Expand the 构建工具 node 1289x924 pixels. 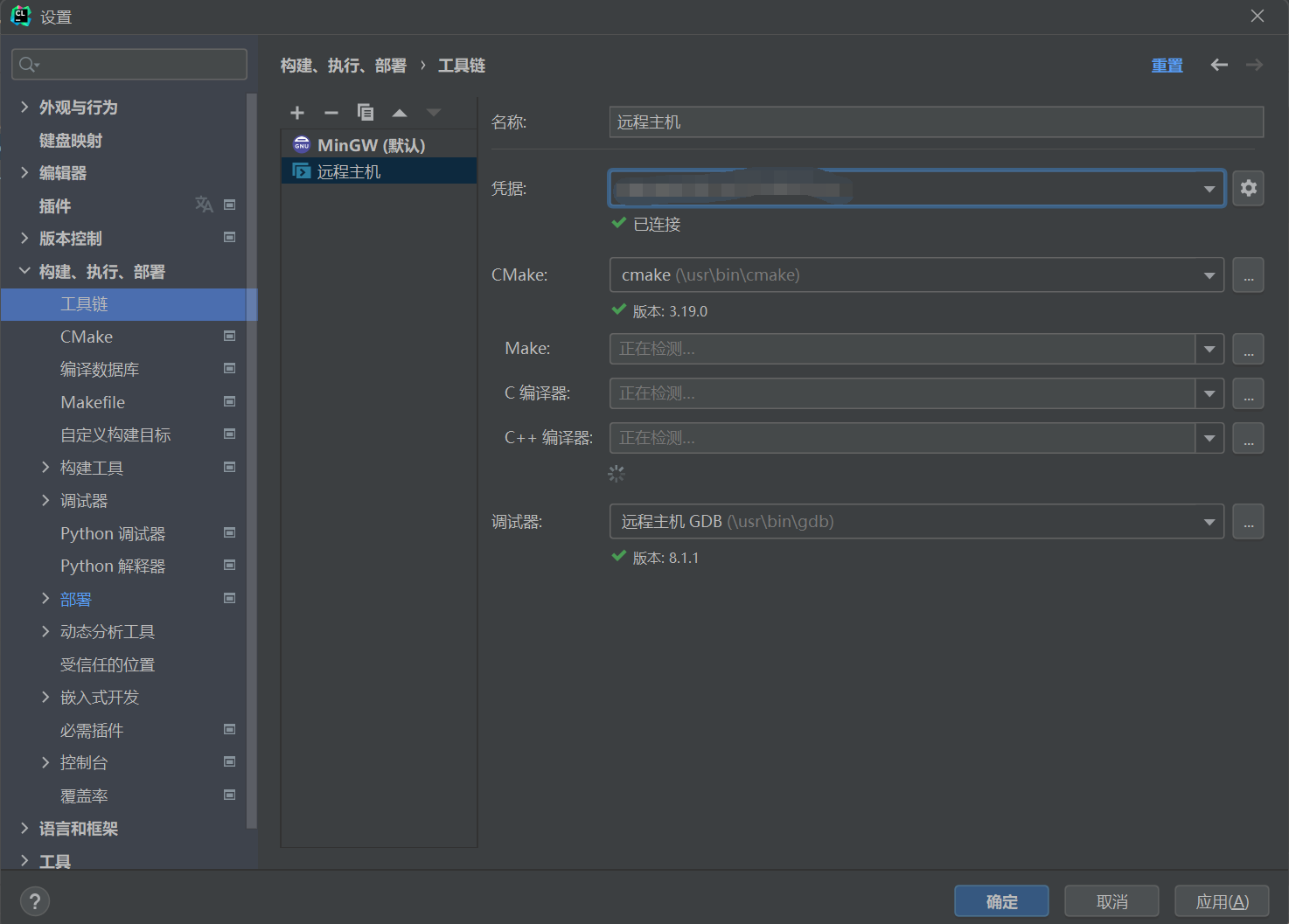45,468
